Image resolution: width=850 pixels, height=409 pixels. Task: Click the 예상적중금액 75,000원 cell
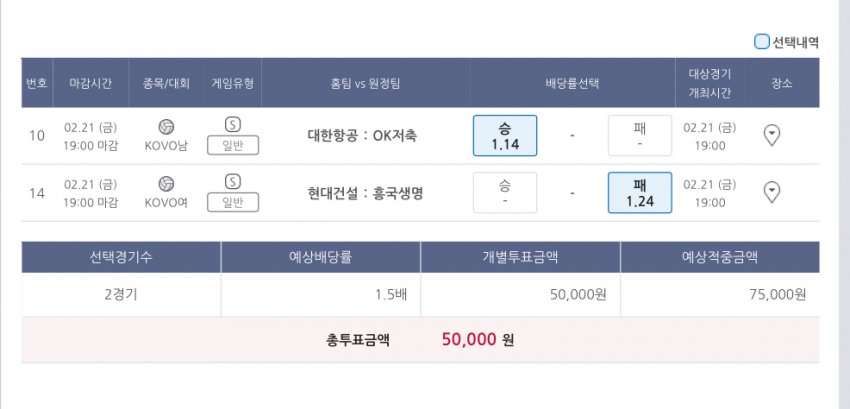coord(720,295)
